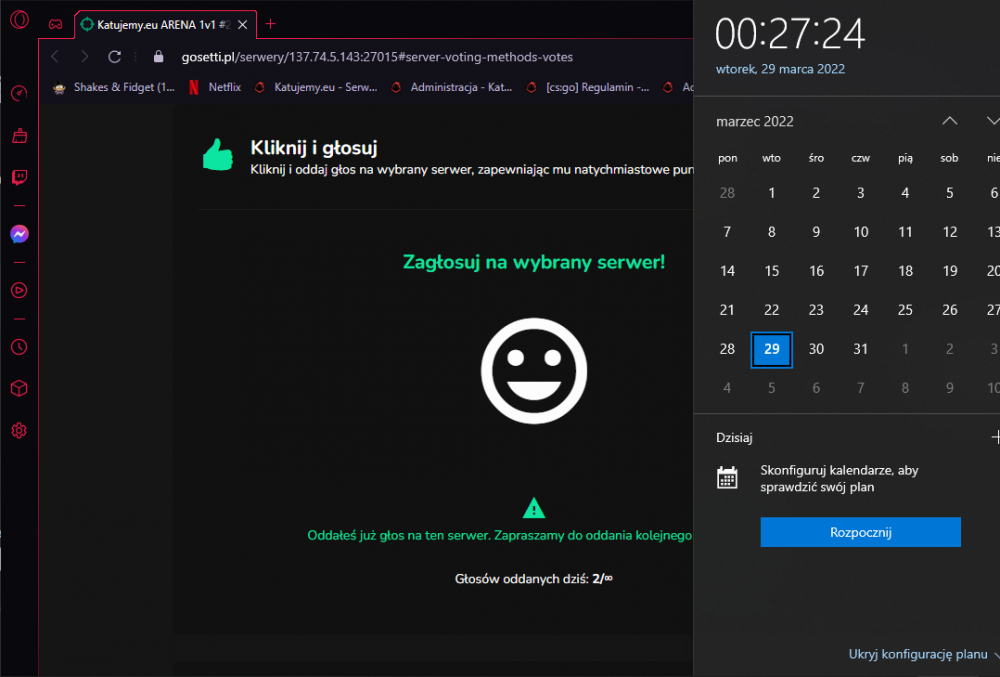The height and width of the screenshot is (677, 1000).
Task: Select March 15 in the calendar
Action: [772, 271]
